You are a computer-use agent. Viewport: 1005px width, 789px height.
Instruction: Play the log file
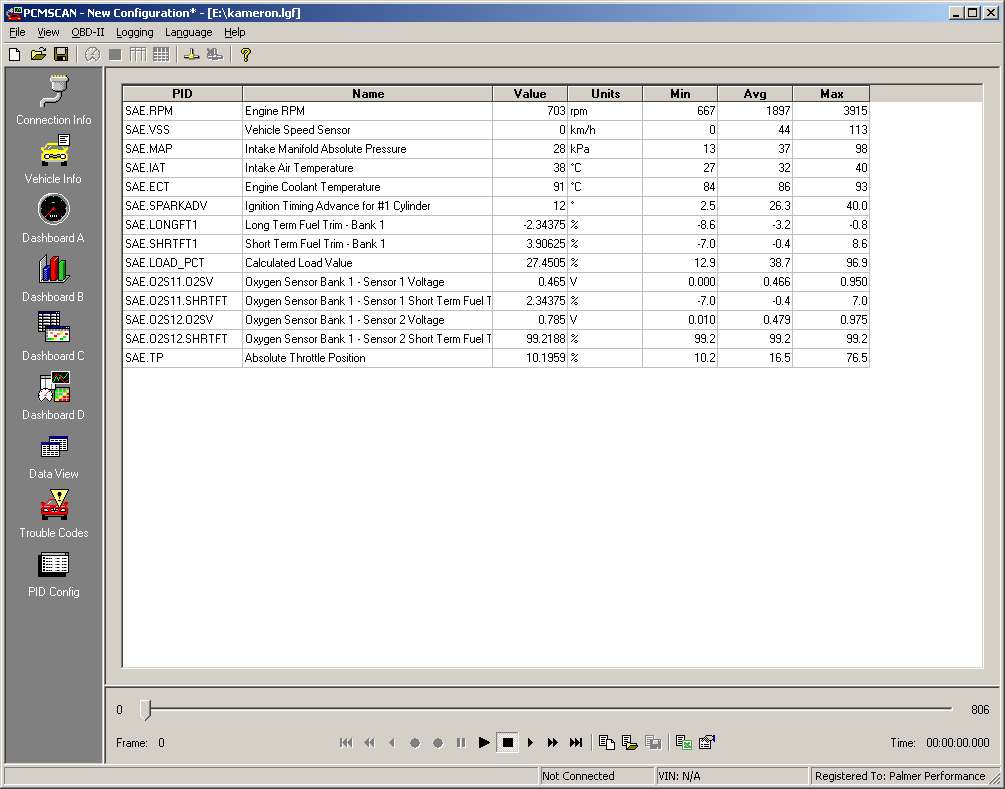(x=485, y=742)
